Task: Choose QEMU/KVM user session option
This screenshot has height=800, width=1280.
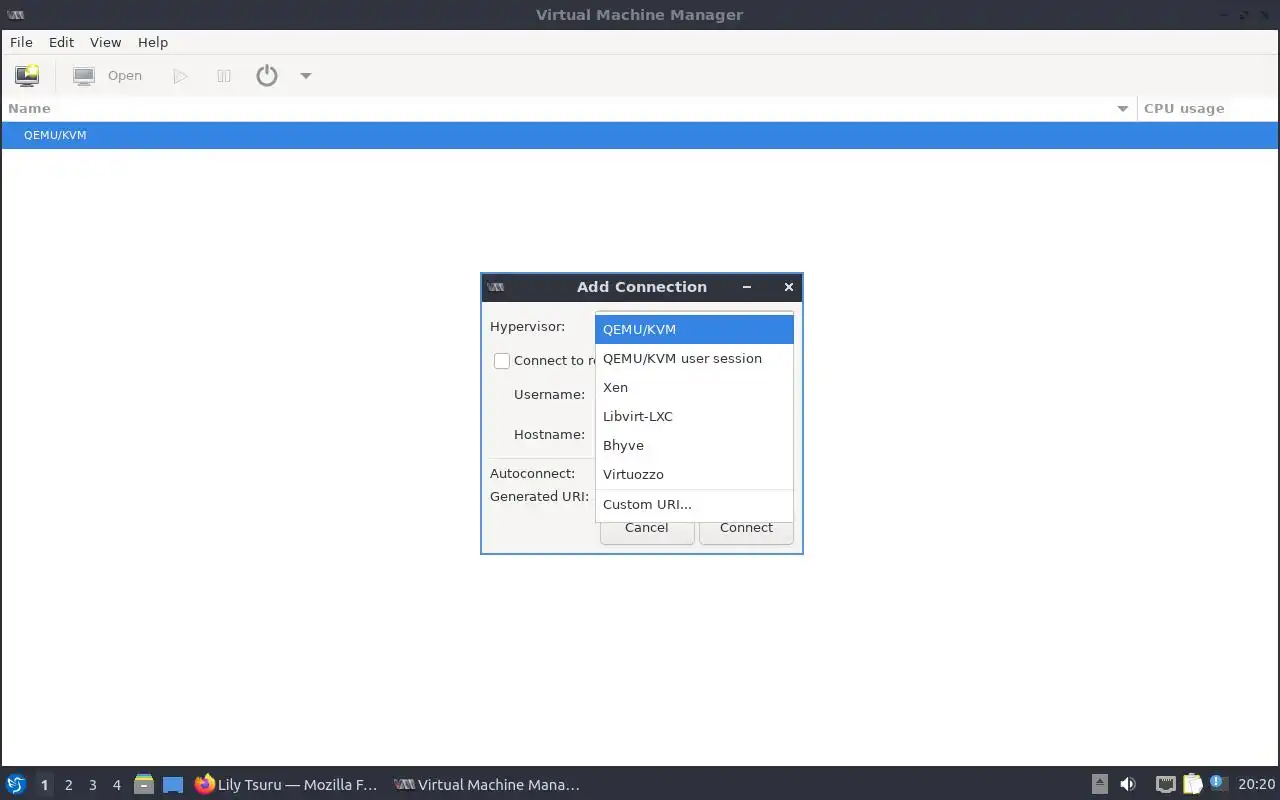Action: point(694,358)
